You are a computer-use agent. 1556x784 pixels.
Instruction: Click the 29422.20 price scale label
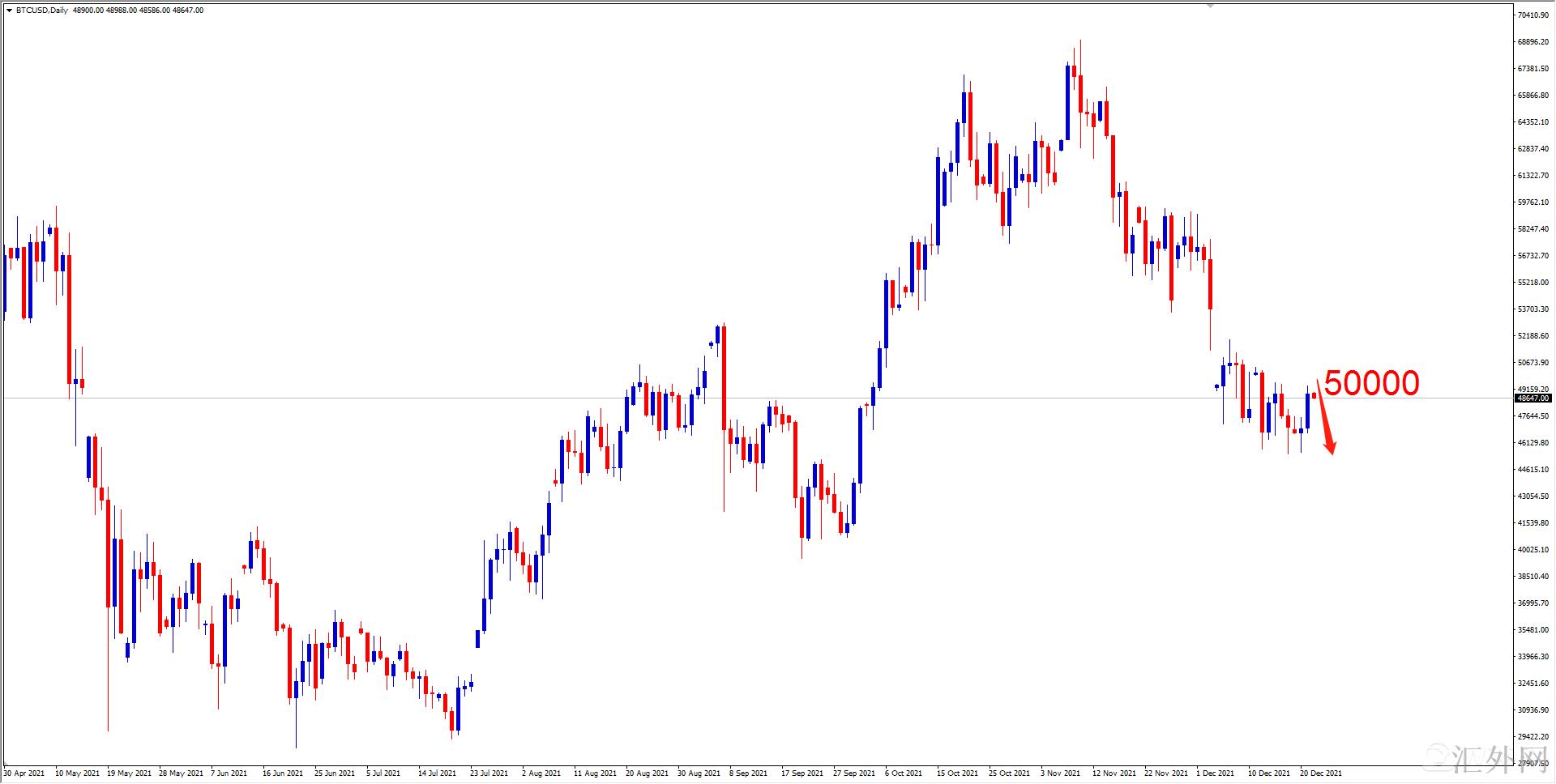[1532, 737]
